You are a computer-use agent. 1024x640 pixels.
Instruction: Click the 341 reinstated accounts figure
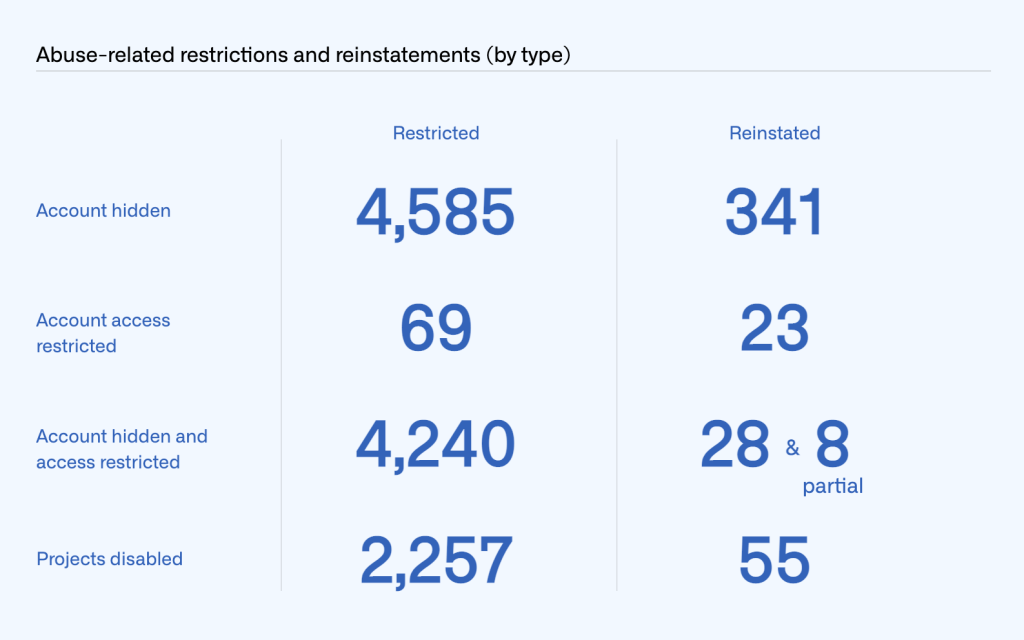point(774,213)
